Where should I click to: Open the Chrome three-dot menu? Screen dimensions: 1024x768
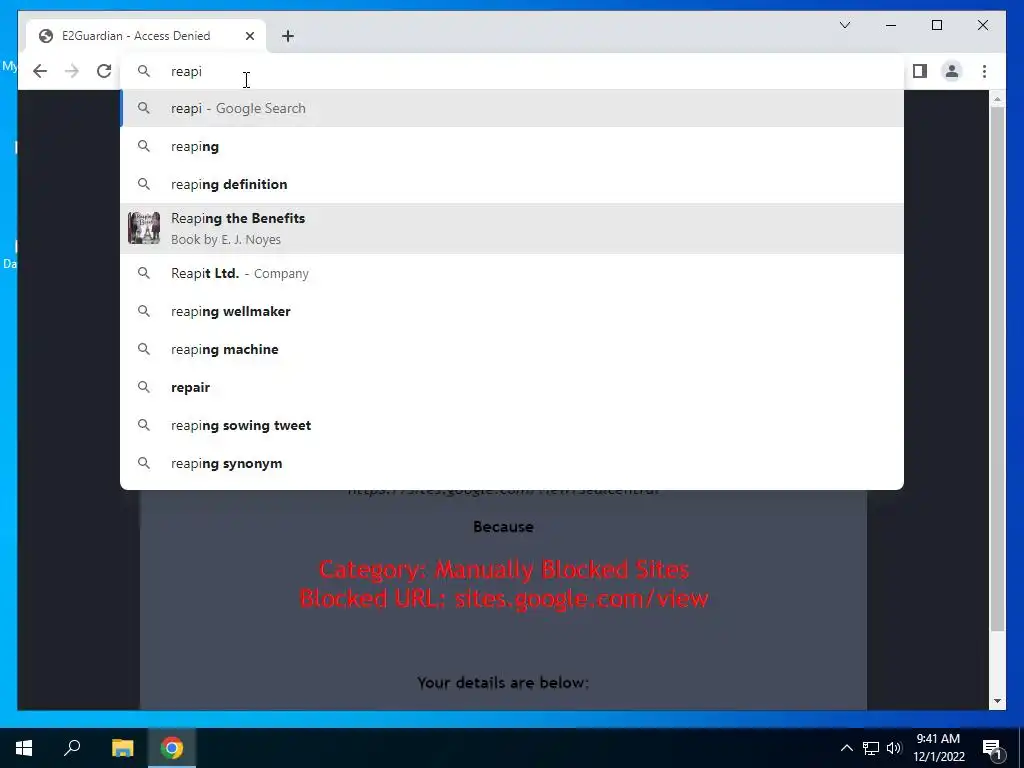(984, 71)
